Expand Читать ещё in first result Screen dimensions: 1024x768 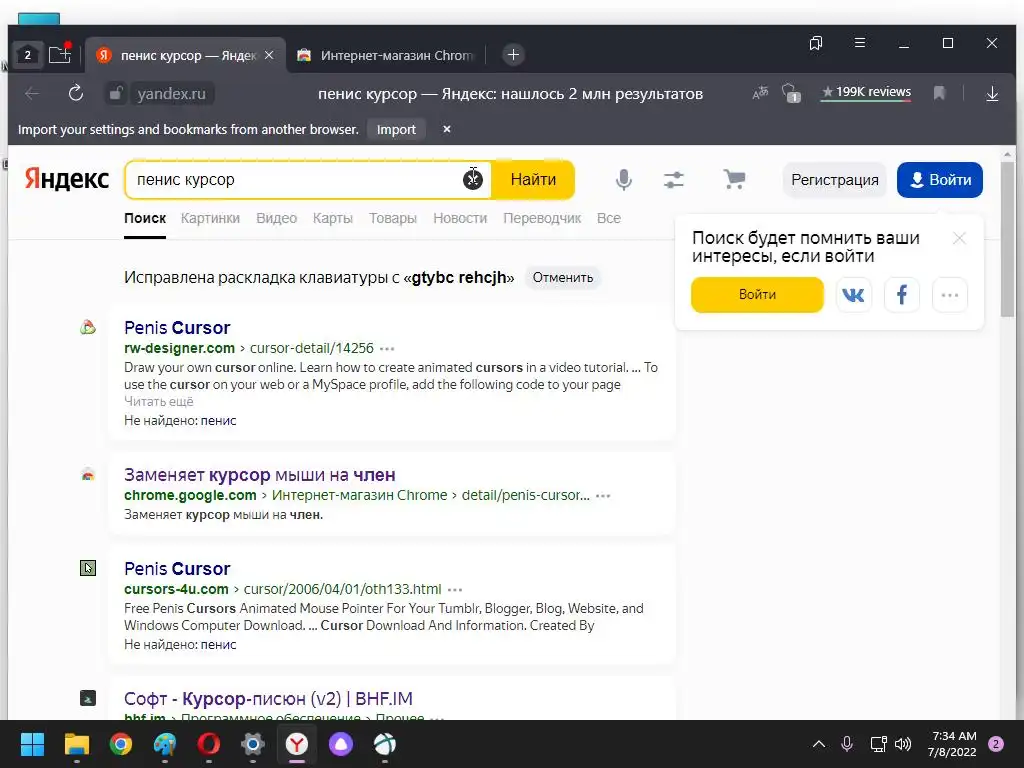click(159, 402)
